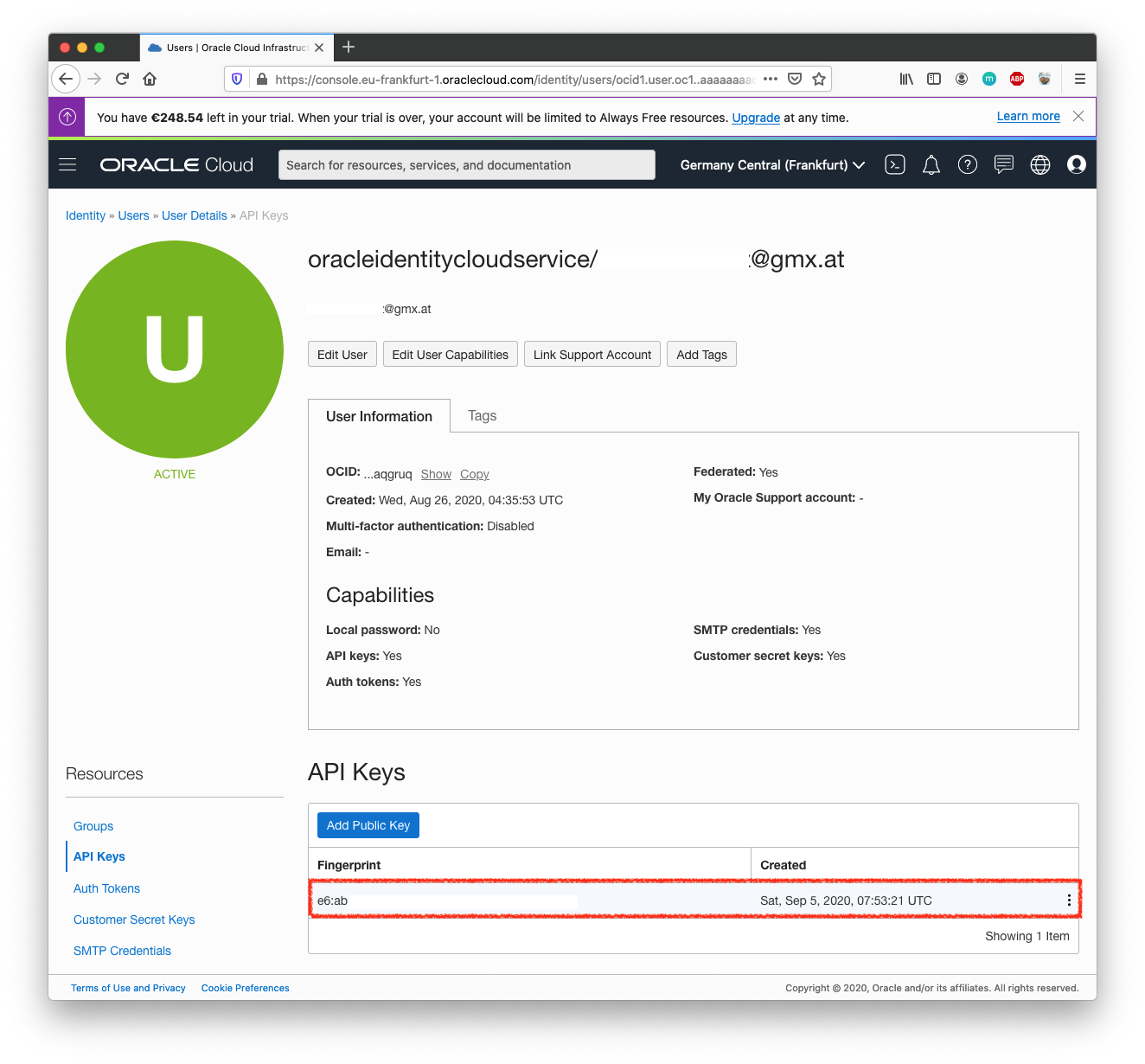Launch Cloud Shell from header
Screen dimensions: 1145x1064
pos(895,164)
